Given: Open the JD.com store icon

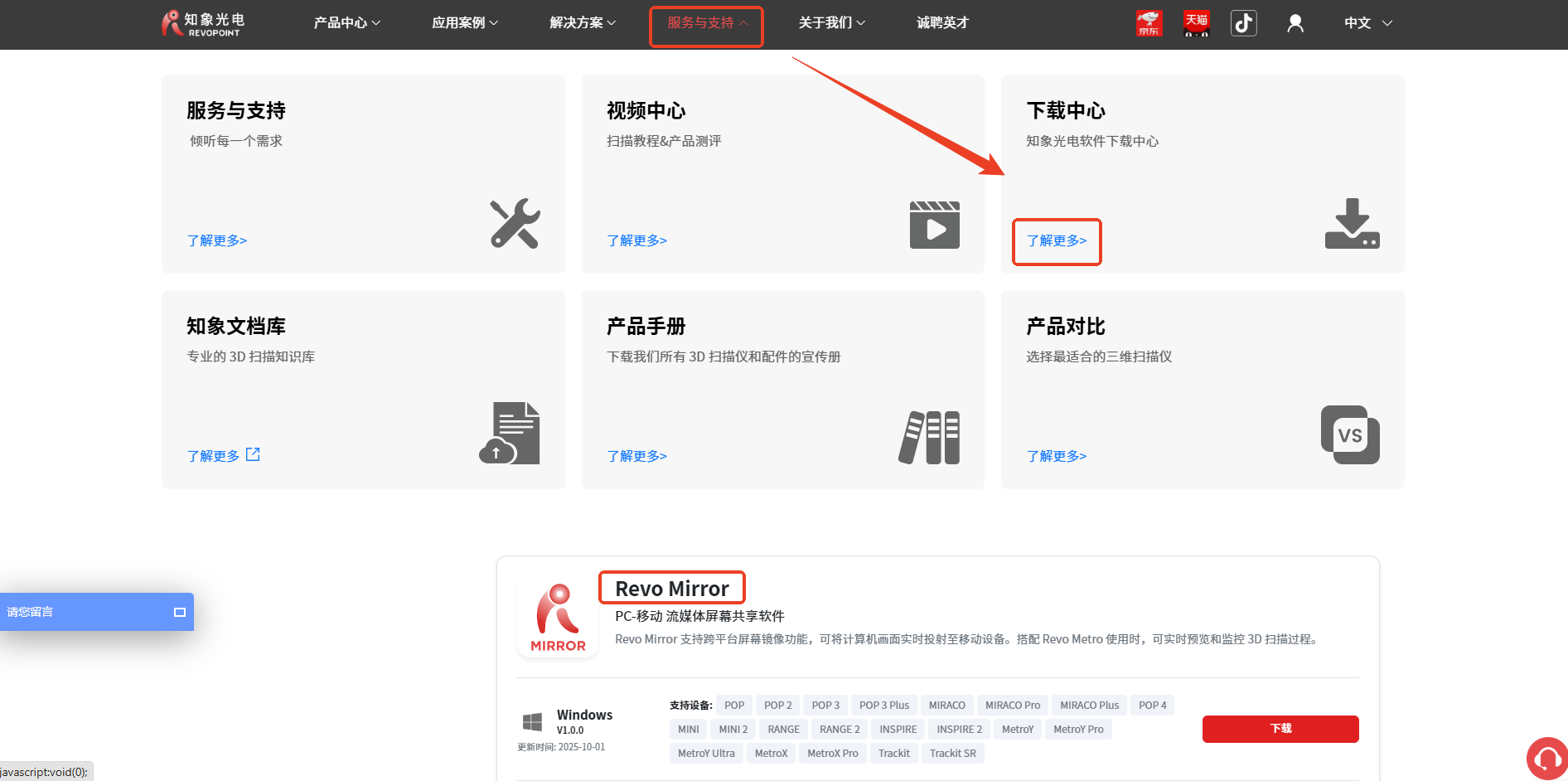Looking at the screenshot, I should (1149, 23).
